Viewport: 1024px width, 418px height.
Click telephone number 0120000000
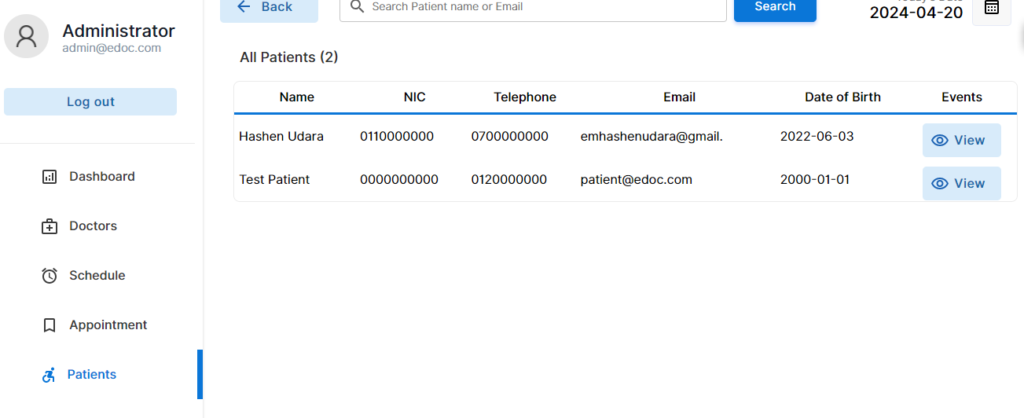click(509, 180)
